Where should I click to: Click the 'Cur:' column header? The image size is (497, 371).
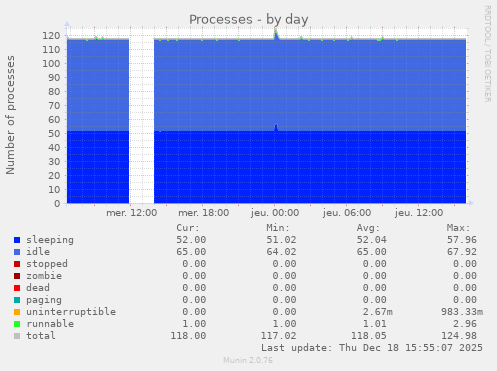click(188, 228)
